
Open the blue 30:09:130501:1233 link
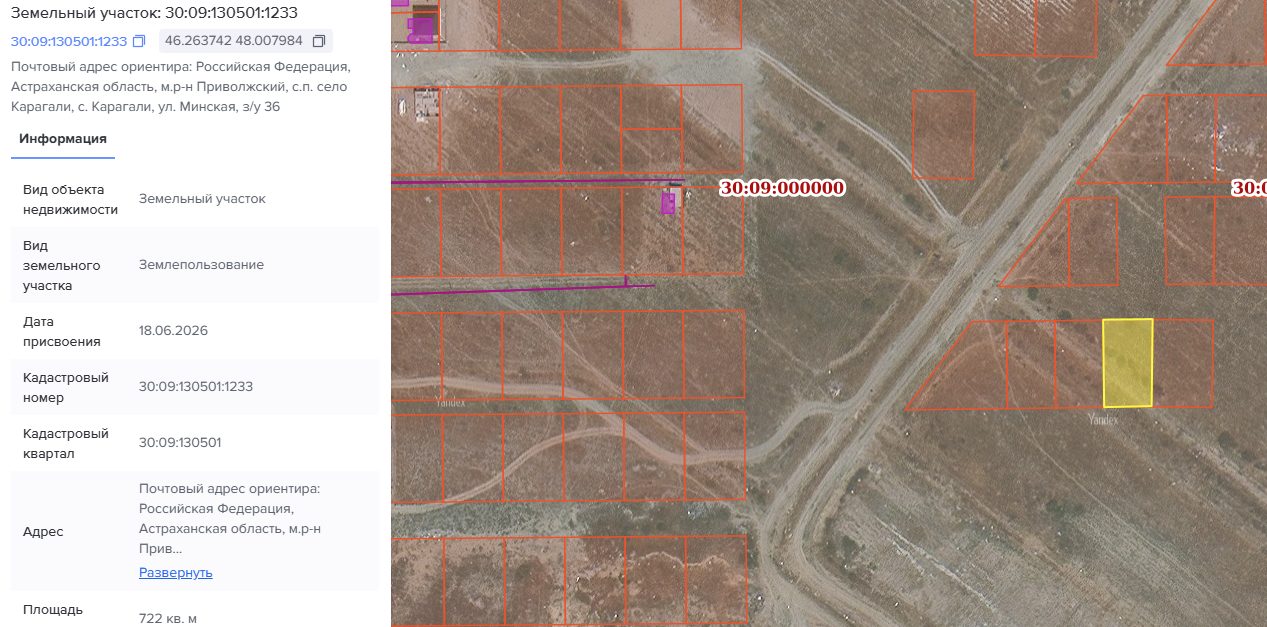[69, 41]
